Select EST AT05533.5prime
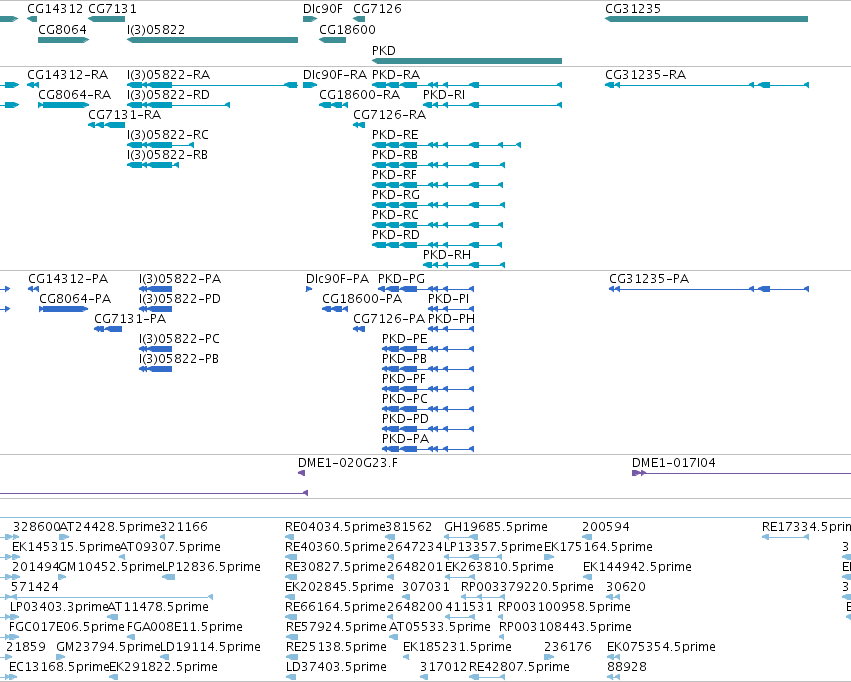Viewport: 851px width, 682px height. click(x=440, y=627)
